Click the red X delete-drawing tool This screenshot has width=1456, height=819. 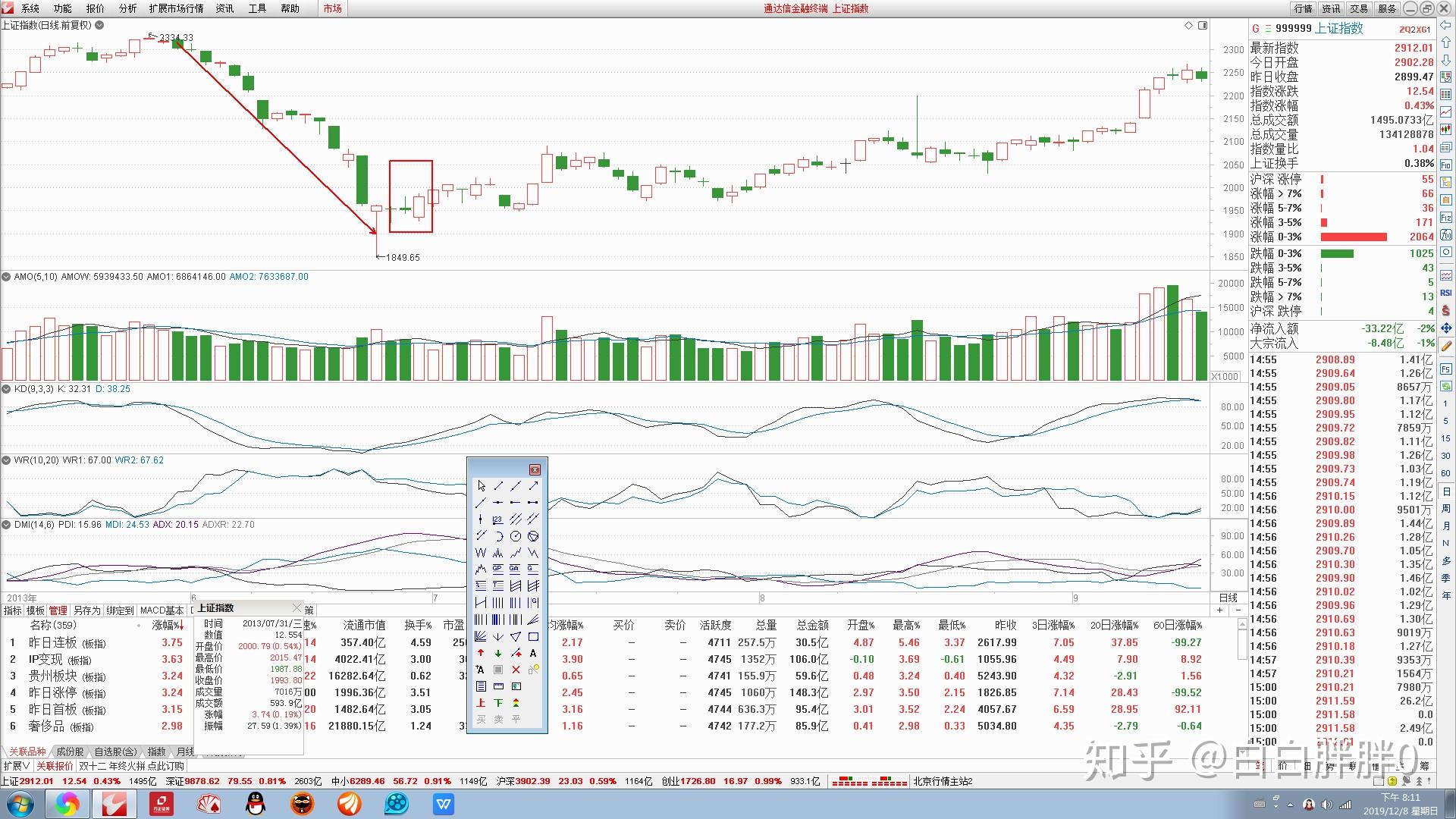(x=516, y=670)
